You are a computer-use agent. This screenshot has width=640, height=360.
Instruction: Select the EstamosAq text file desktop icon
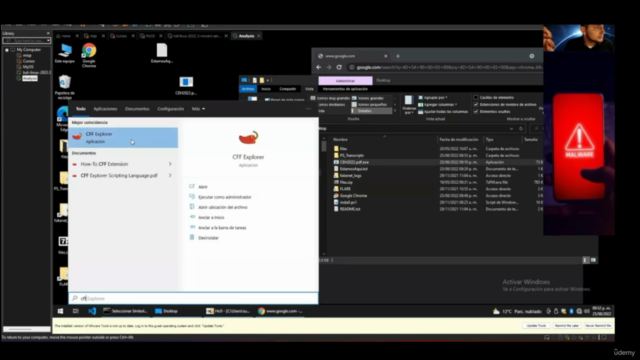[x=162, y=53]
